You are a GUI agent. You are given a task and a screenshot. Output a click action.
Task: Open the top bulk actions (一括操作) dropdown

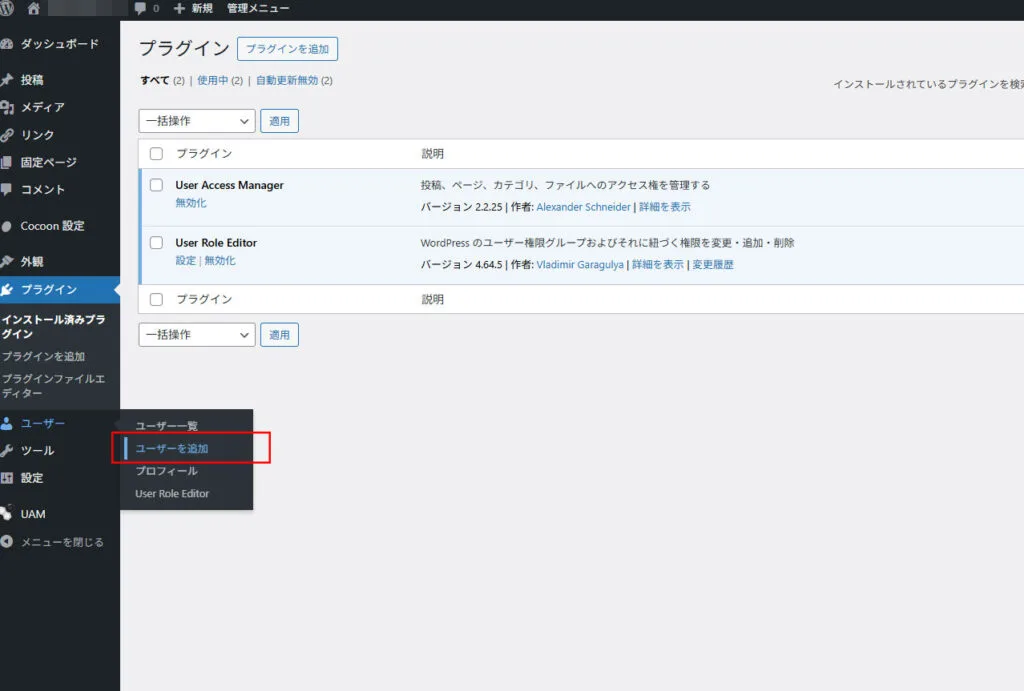[197, 121]
